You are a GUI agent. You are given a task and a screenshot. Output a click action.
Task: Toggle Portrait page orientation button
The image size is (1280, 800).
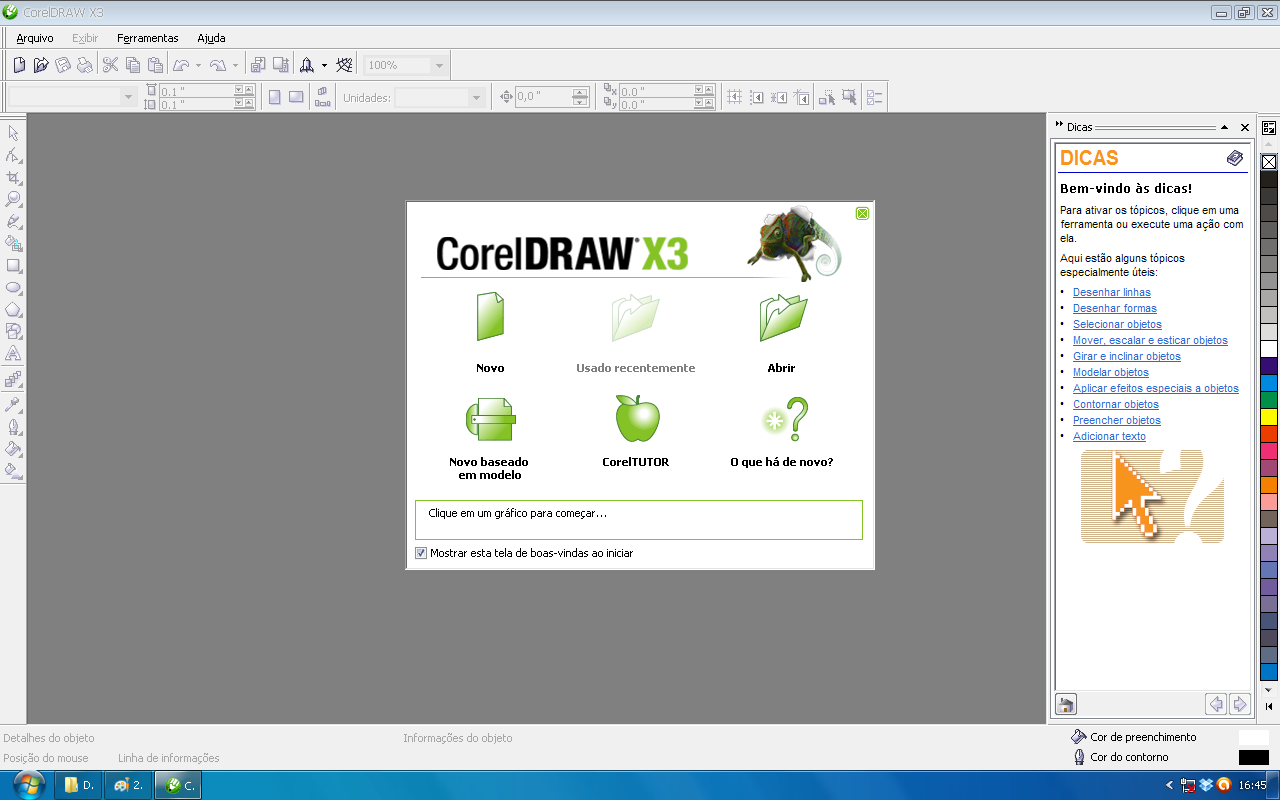click(x=275, y=97)
